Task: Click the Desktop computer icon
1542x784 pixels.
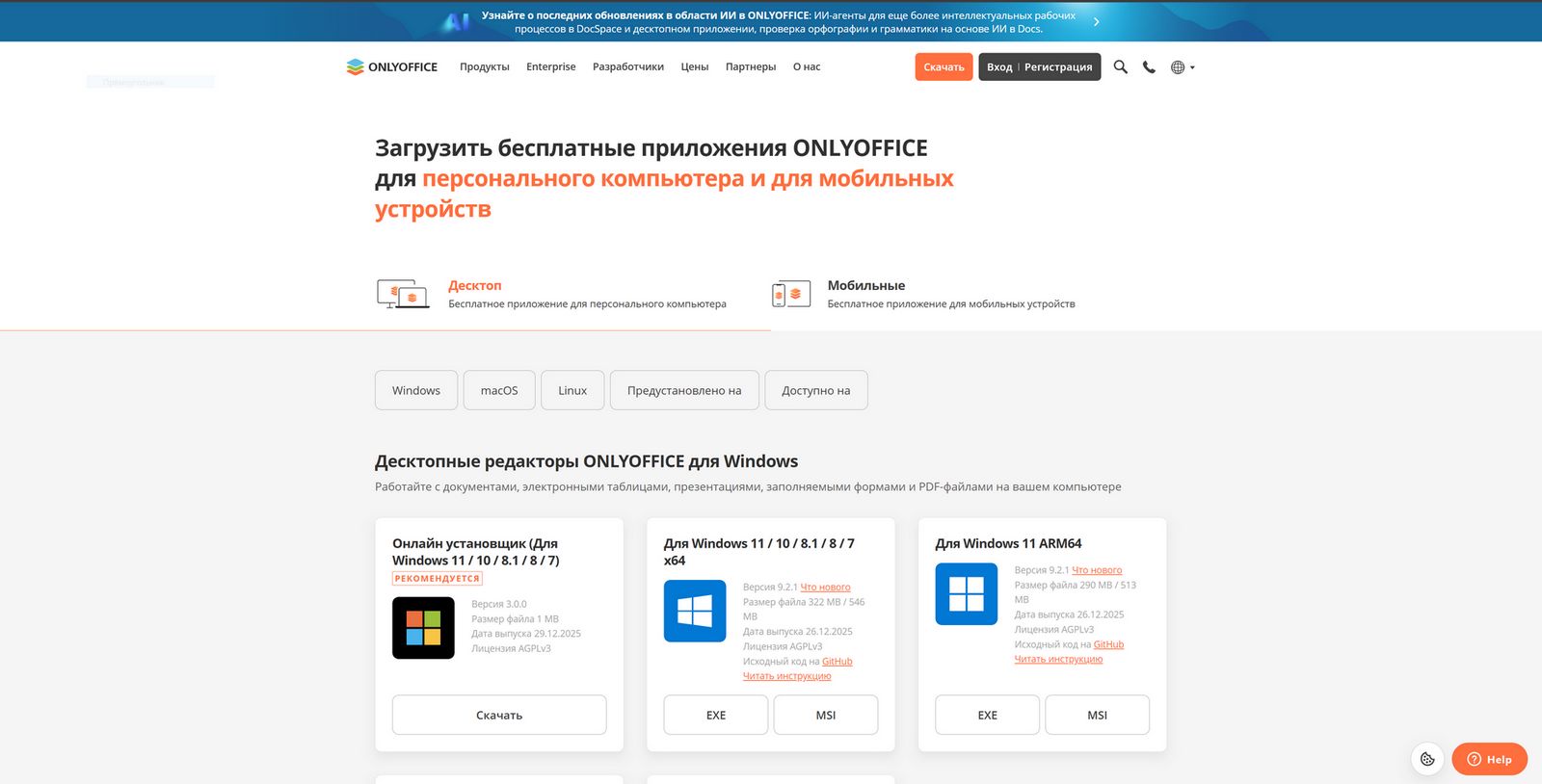Action: coord(403,294)
